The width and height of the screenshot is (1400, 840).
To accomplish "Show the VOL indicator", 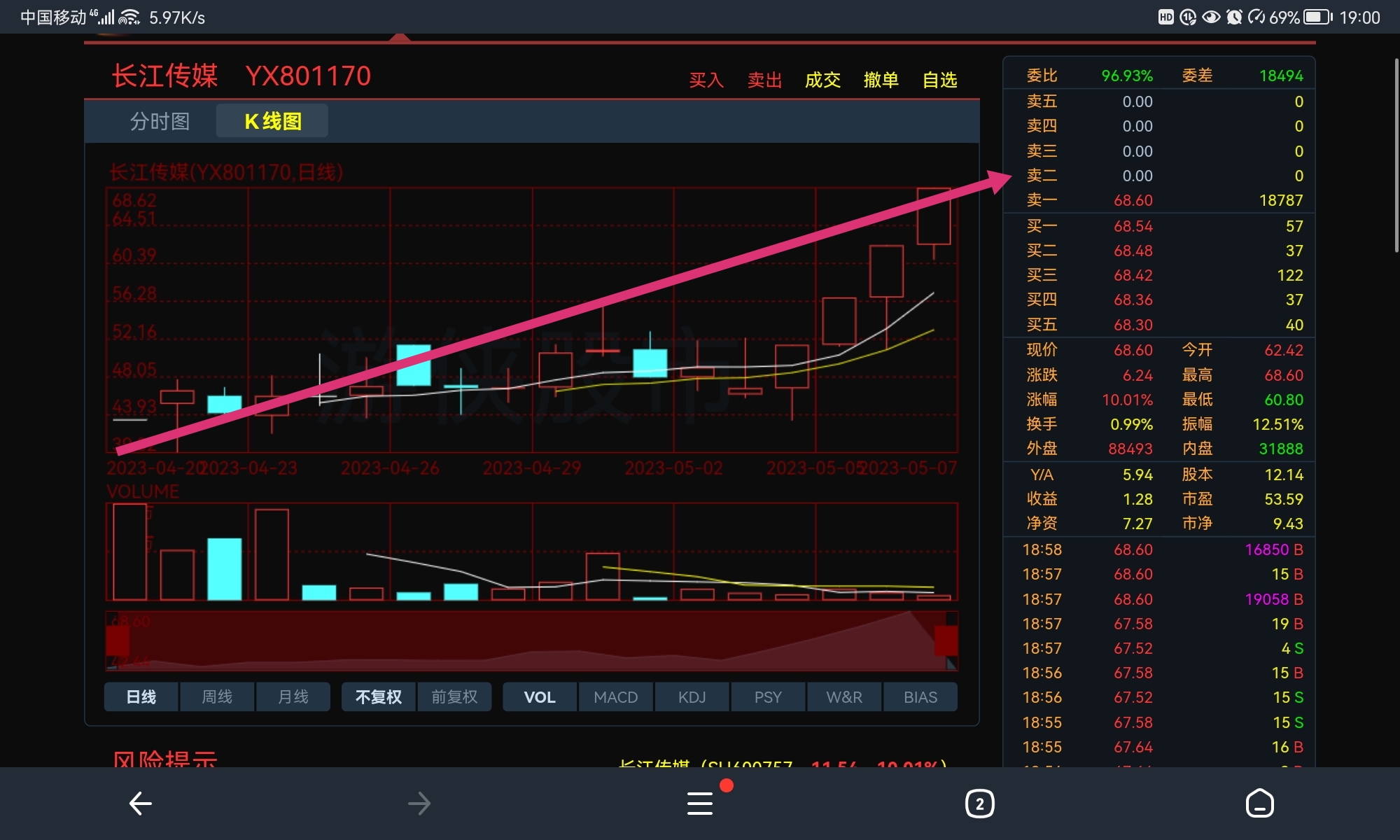I will coord(540,697).
